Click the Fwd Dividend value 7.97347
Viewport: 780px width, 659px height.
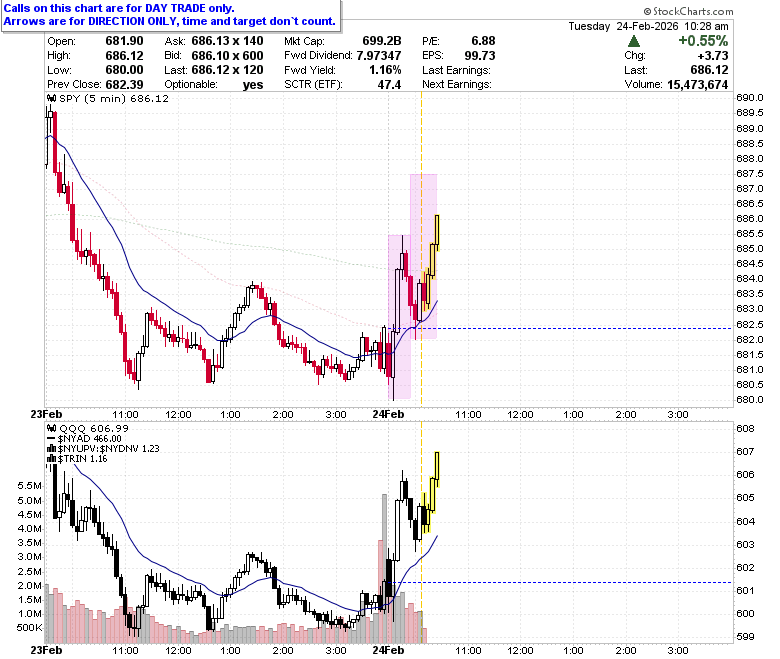click(379, 55)
